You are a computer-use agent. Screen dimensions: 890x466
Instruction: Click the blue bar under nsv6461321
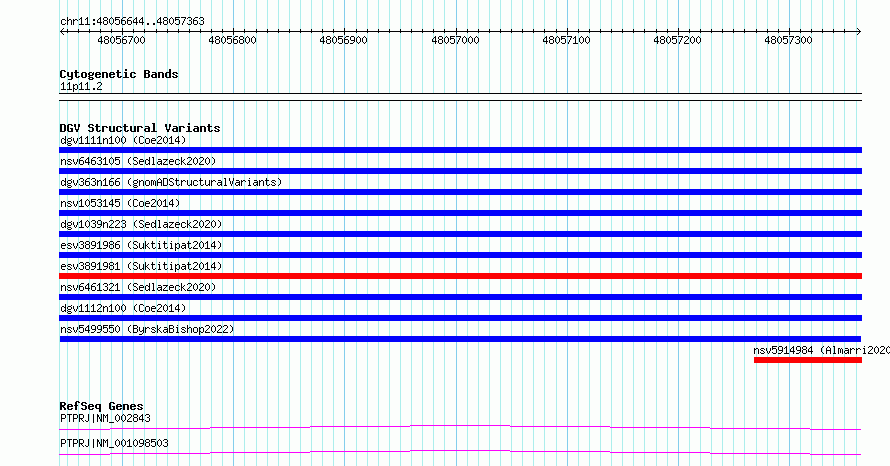pyautogui.click(x=460, y=297)
